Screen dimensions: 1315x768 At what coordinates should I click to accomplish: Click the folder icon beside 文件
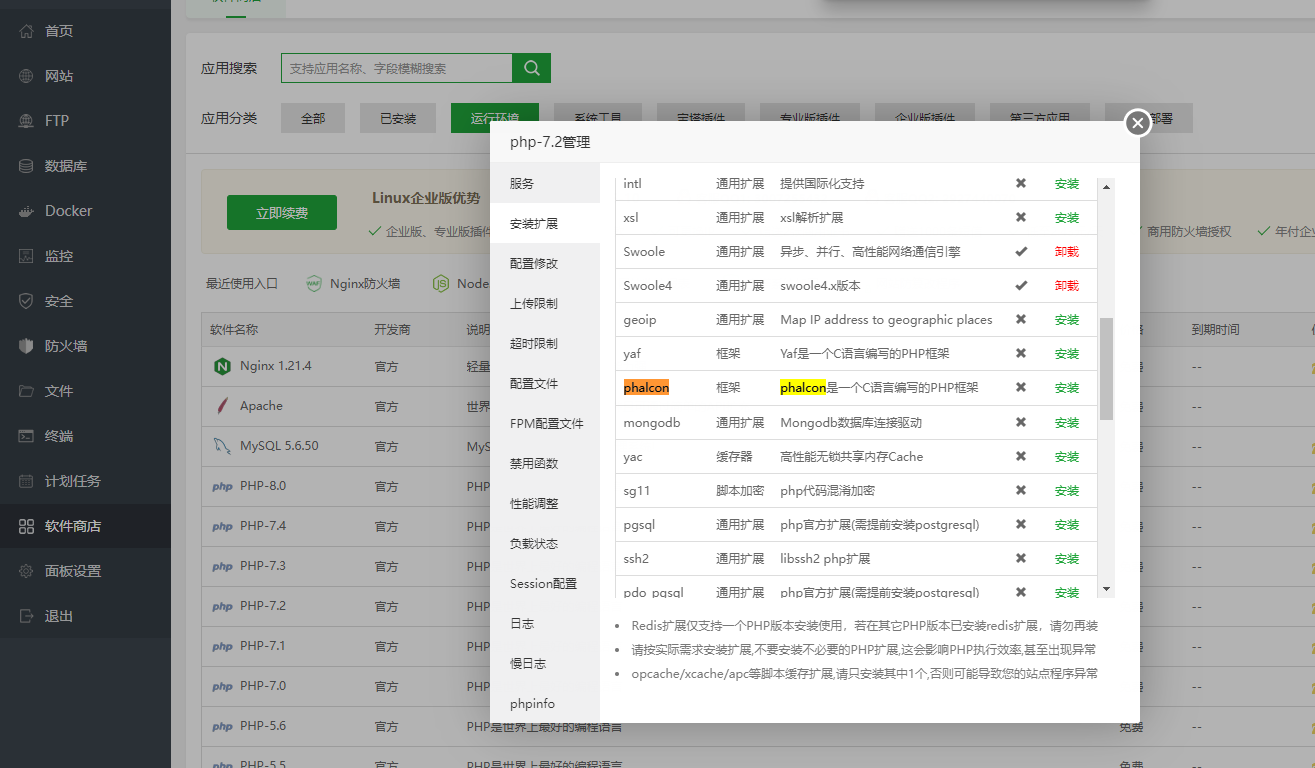click(x=27, y=391)
